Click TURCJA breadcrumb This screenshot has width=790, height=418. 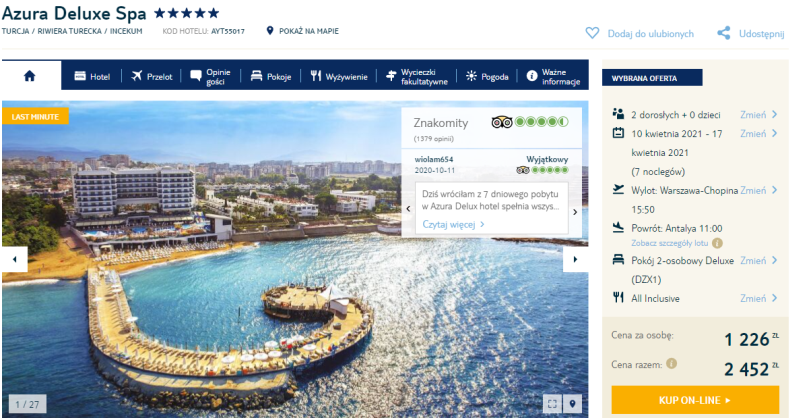[x=15, y=31]
